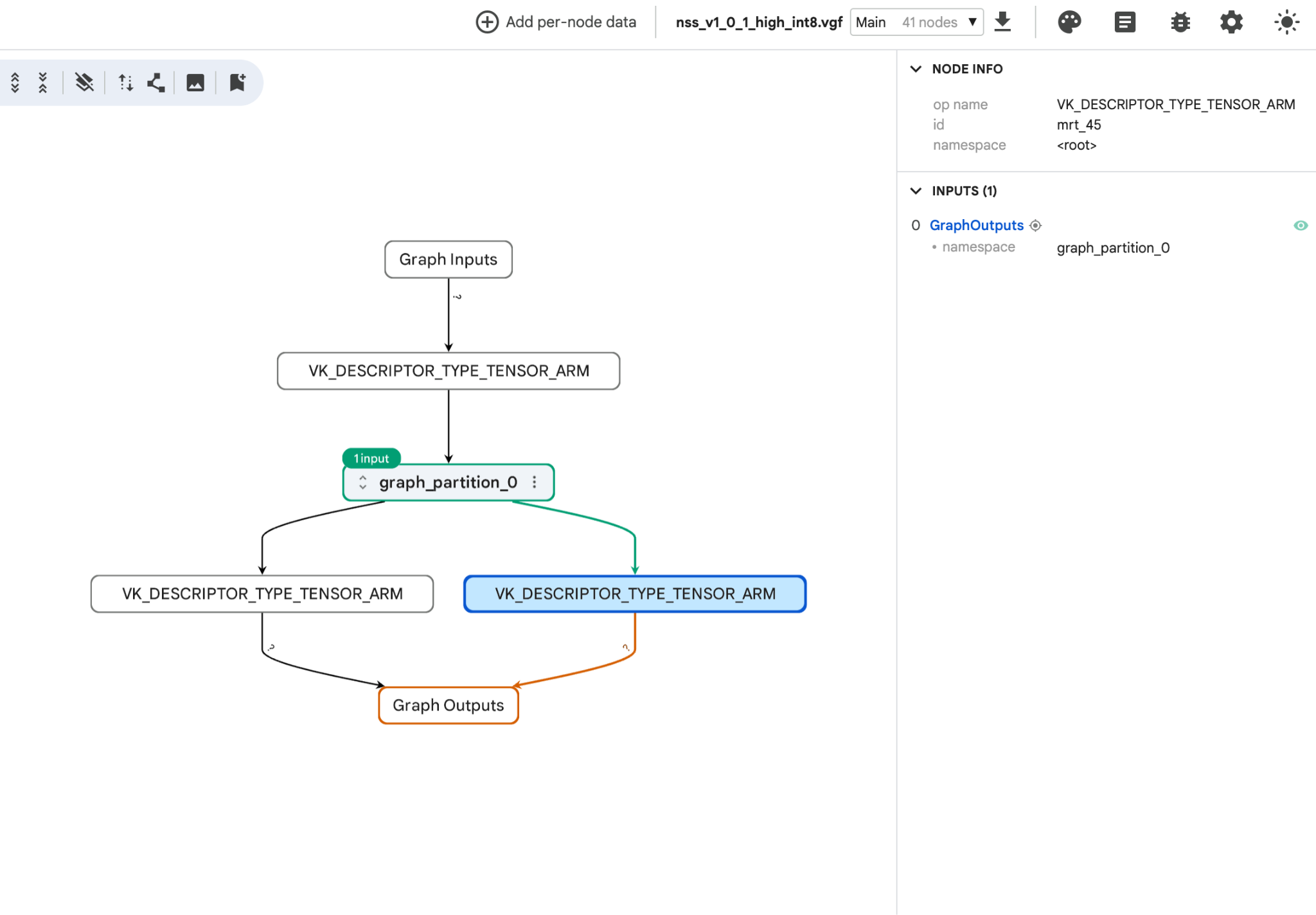
Task: Click Add per-node data button
Action: click(556, 22)
